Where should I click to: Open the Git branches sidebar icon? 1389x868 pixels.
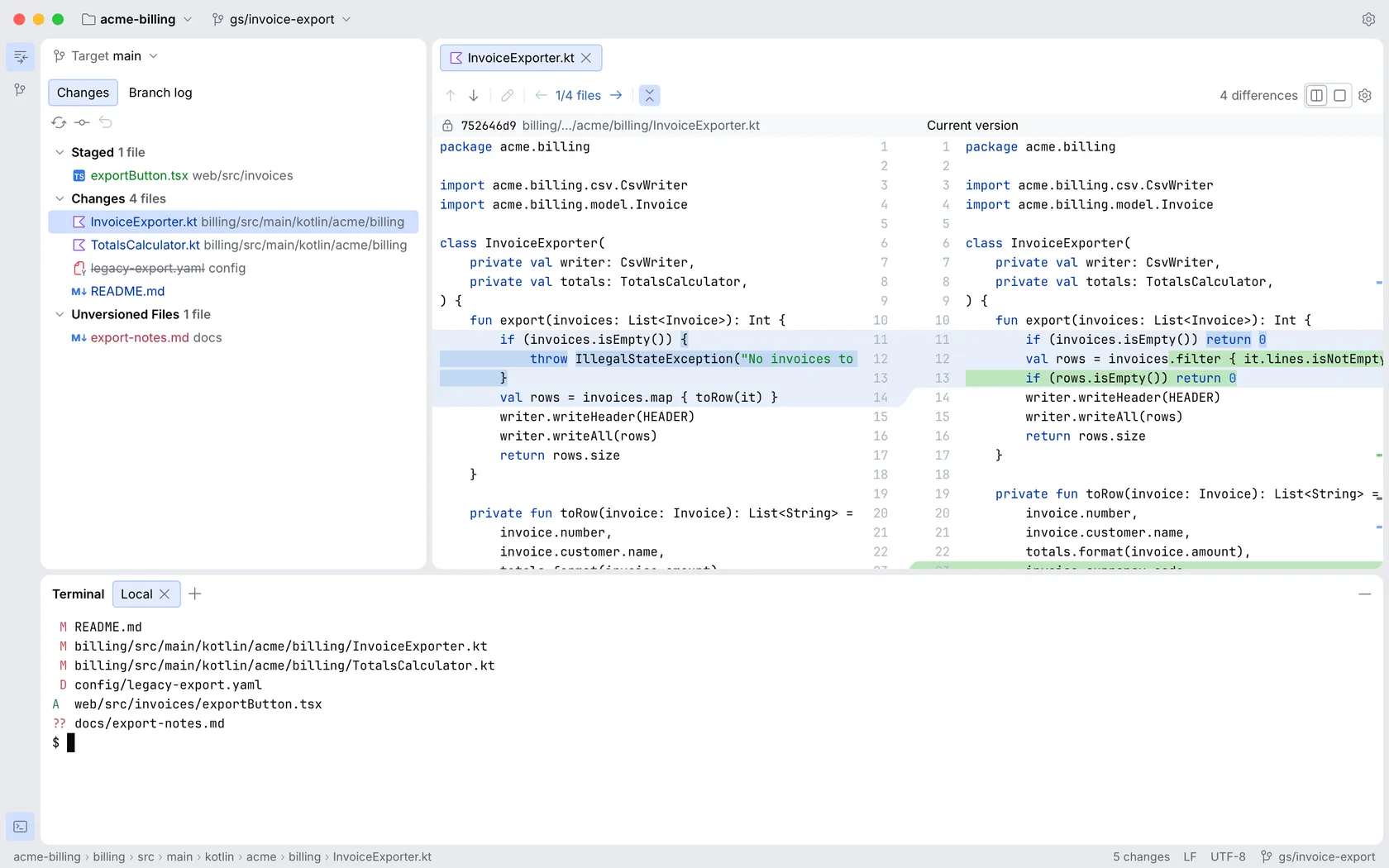[x=21, y=90]
